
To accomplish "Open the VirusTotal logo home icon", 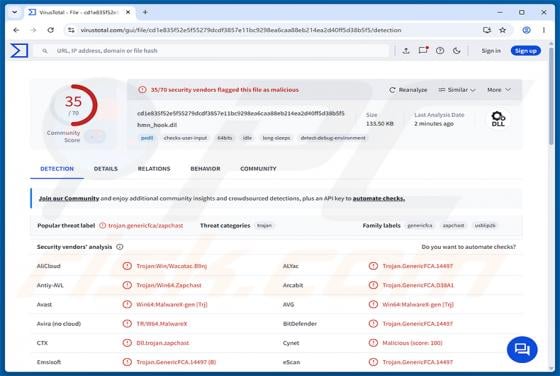I will point(19,50).
